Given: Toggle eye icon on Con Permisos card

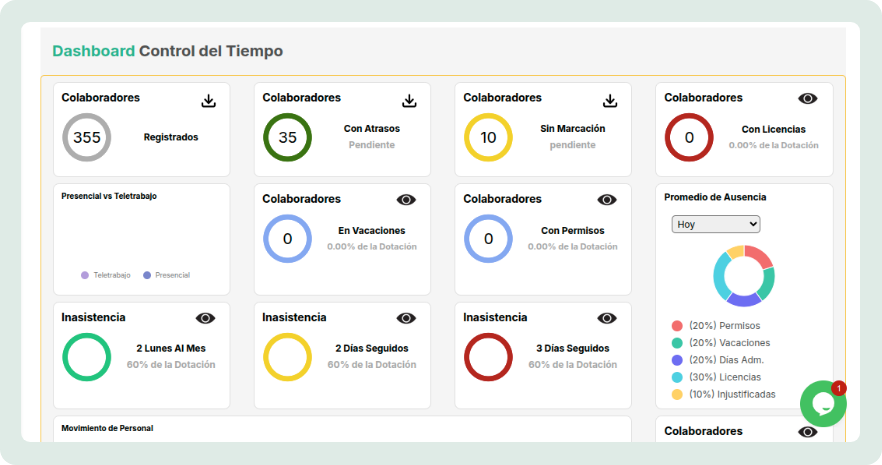Looking at the screenshot, I should tap(607, 199).
